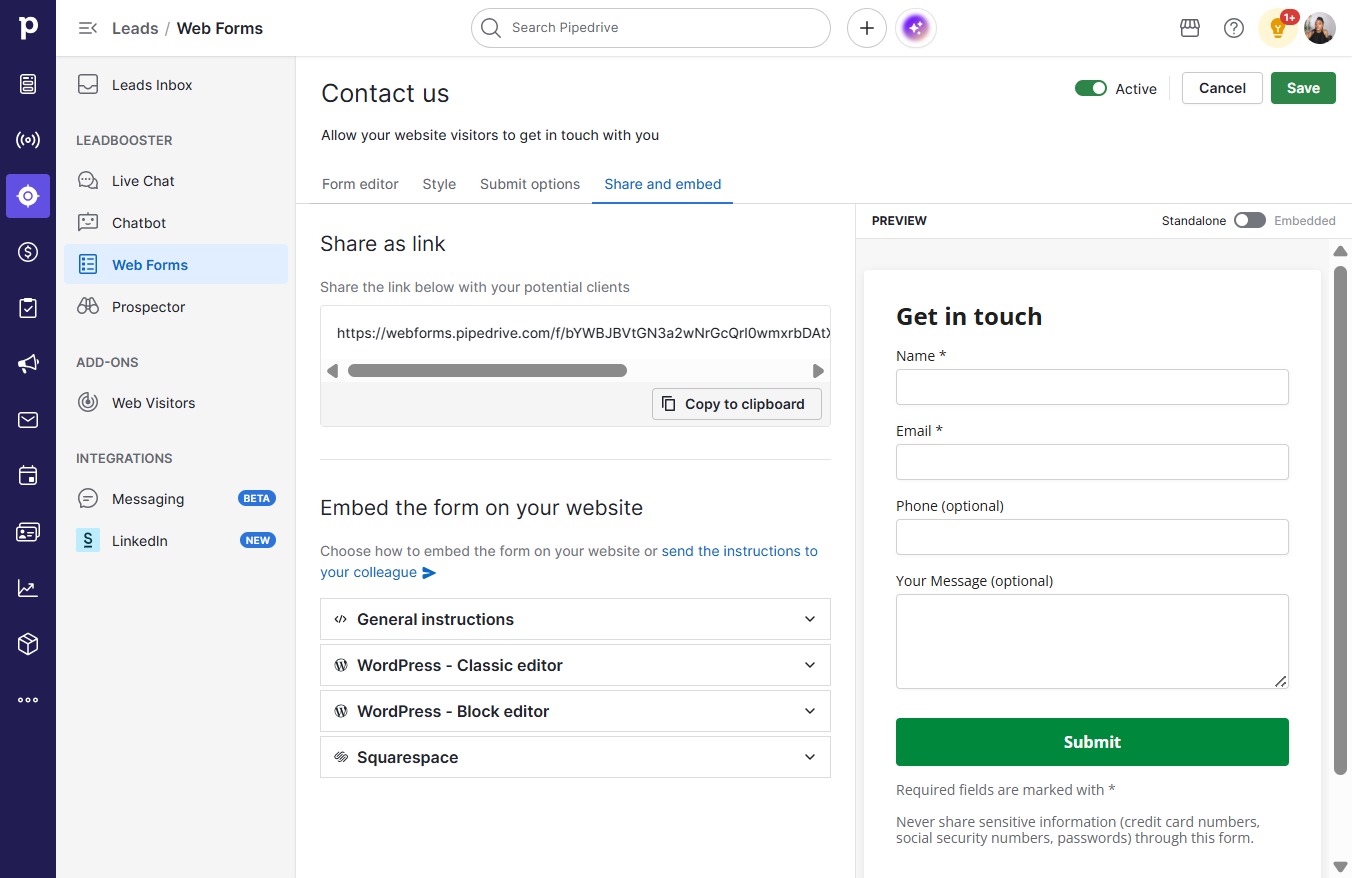Click the Leads breadcrumb link
Viewport: 1352px width, 878px height.
click(135, 28)
